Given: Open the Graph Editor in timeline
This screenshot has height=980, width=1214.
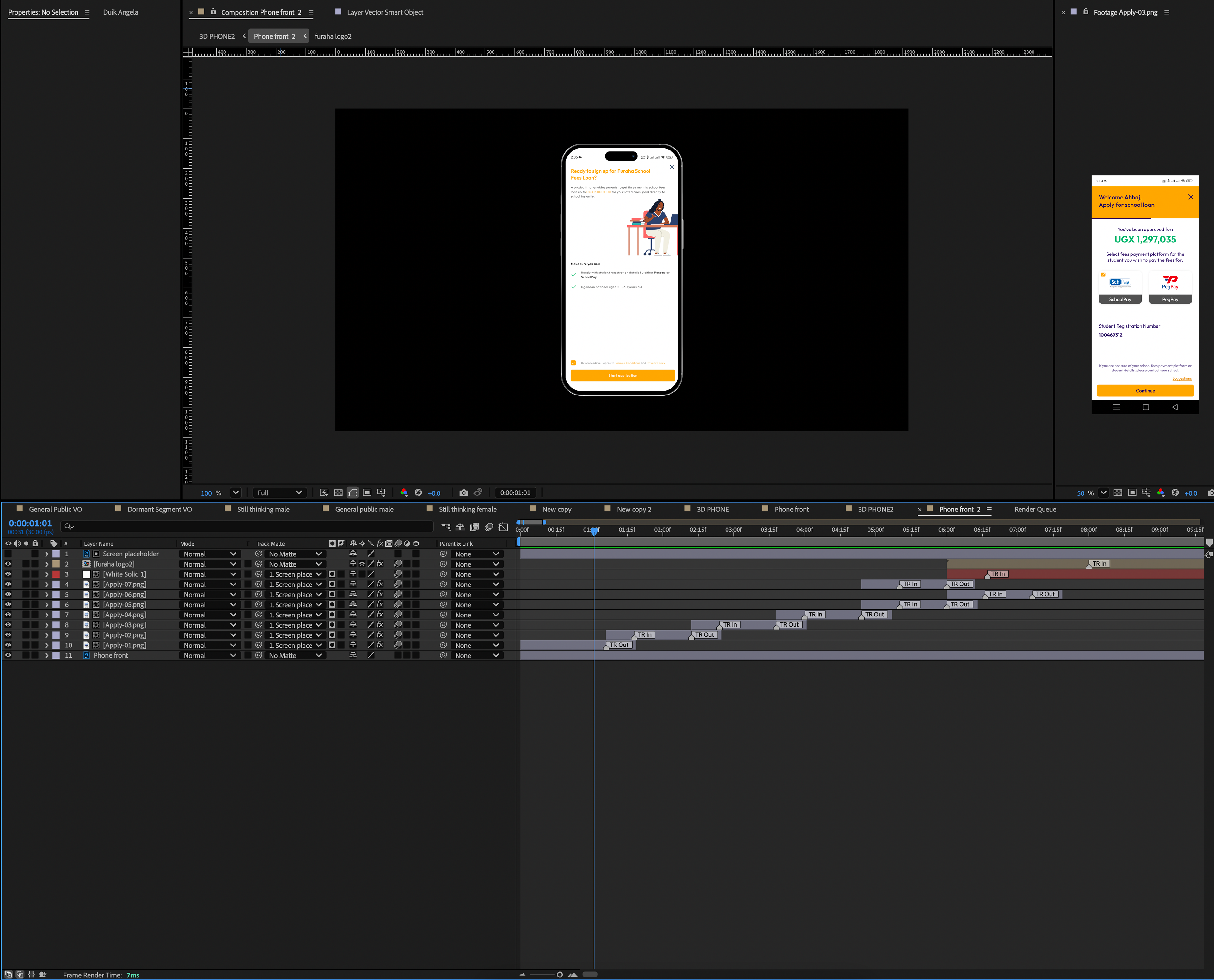Looking at the screenshot, I should [x=503, y=527].
